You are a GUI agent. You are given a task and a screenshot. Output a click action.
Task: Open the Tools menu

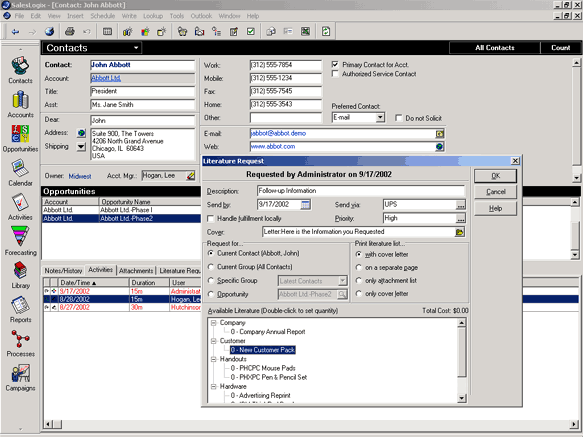[x=177, y=16]
